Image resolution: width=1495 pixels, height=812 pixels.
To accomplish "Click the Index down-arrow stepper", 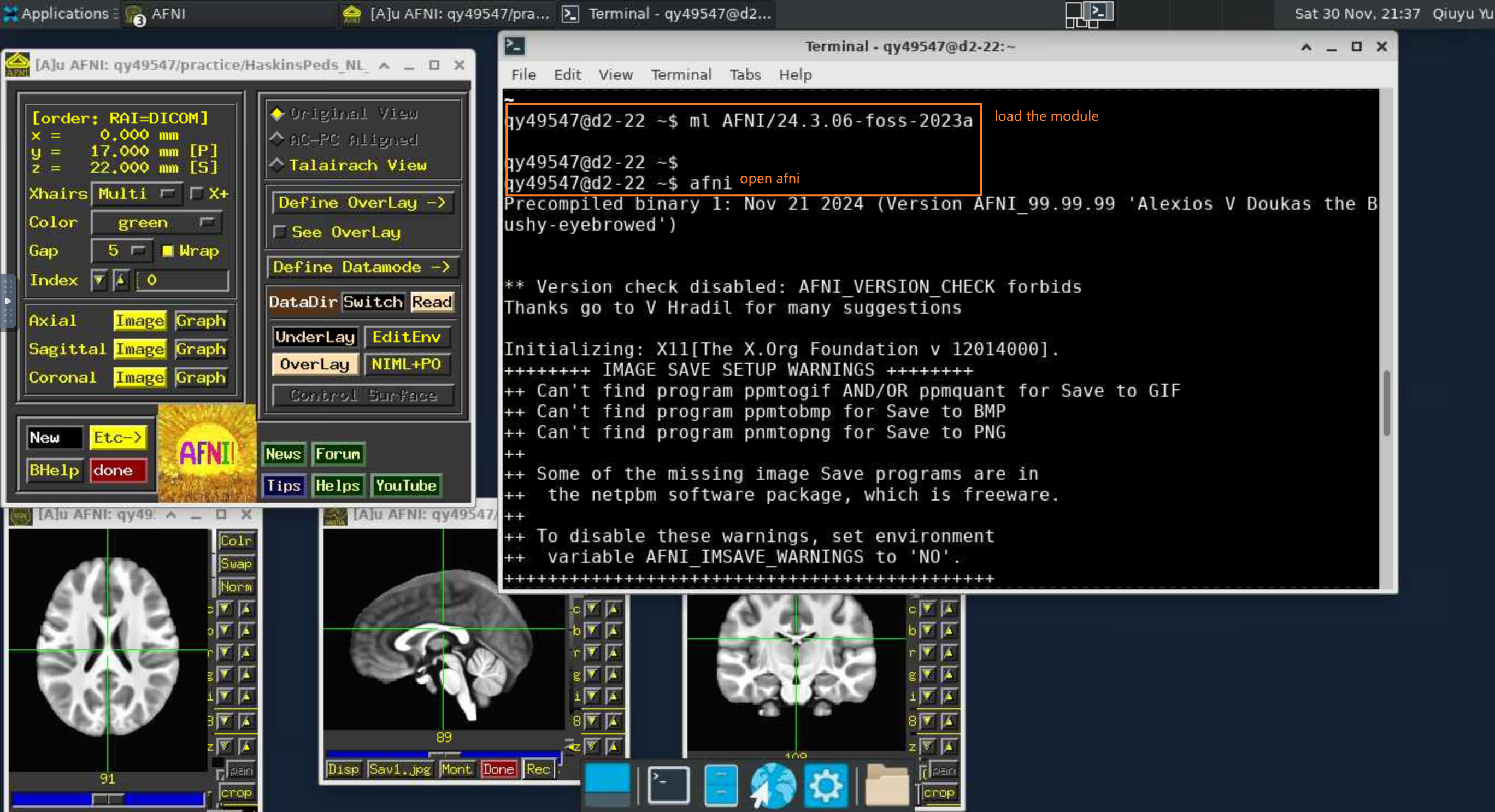I will (99, 280).
